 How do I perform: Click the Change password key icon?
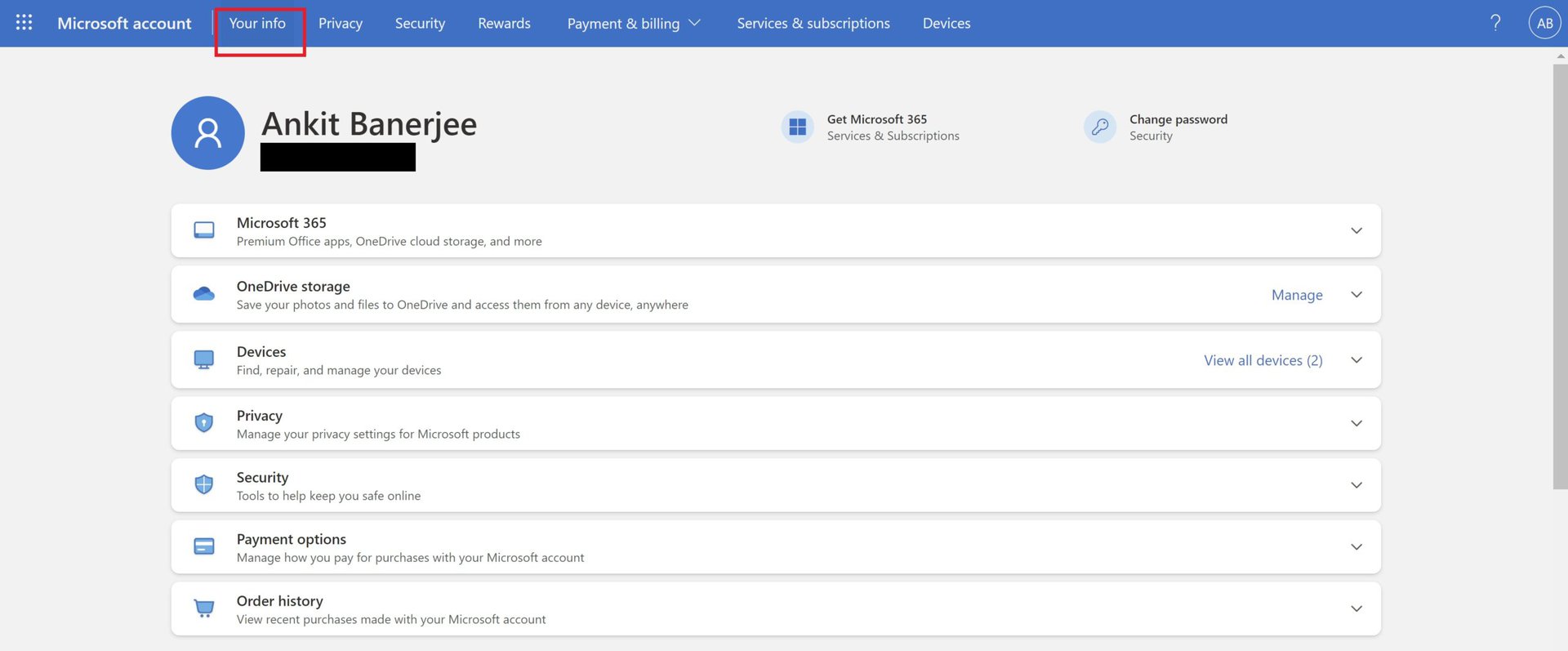point(1099,127)
